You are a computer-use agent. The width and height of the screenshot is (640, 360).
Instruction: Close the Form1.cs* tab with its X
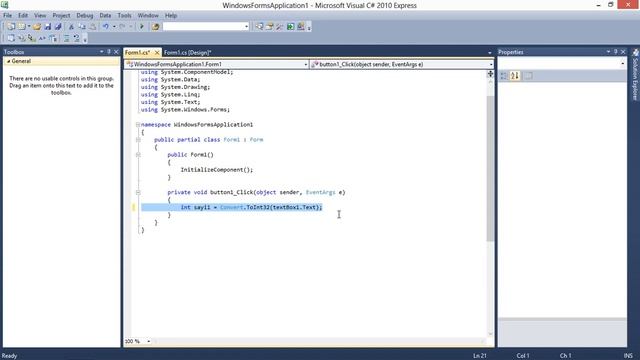coord(157,53)
